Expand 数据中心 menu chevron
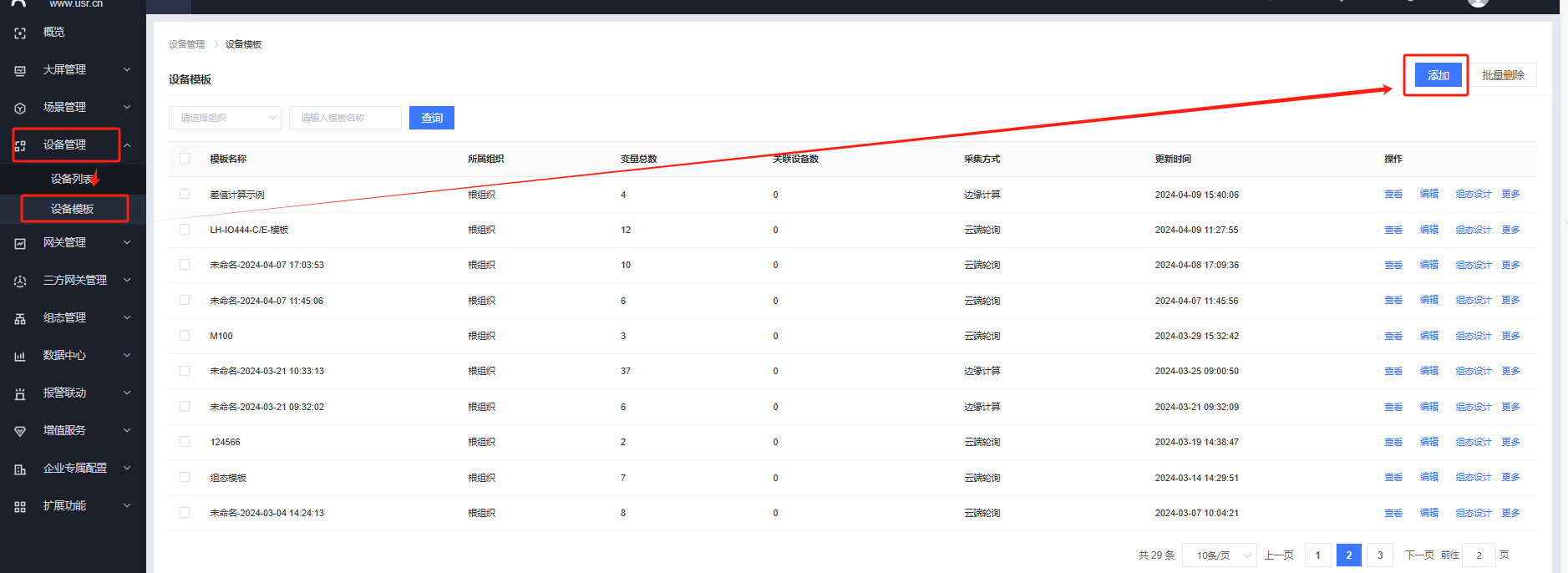This screenshot has height=573, width=1568. click(x=127, y=355)
